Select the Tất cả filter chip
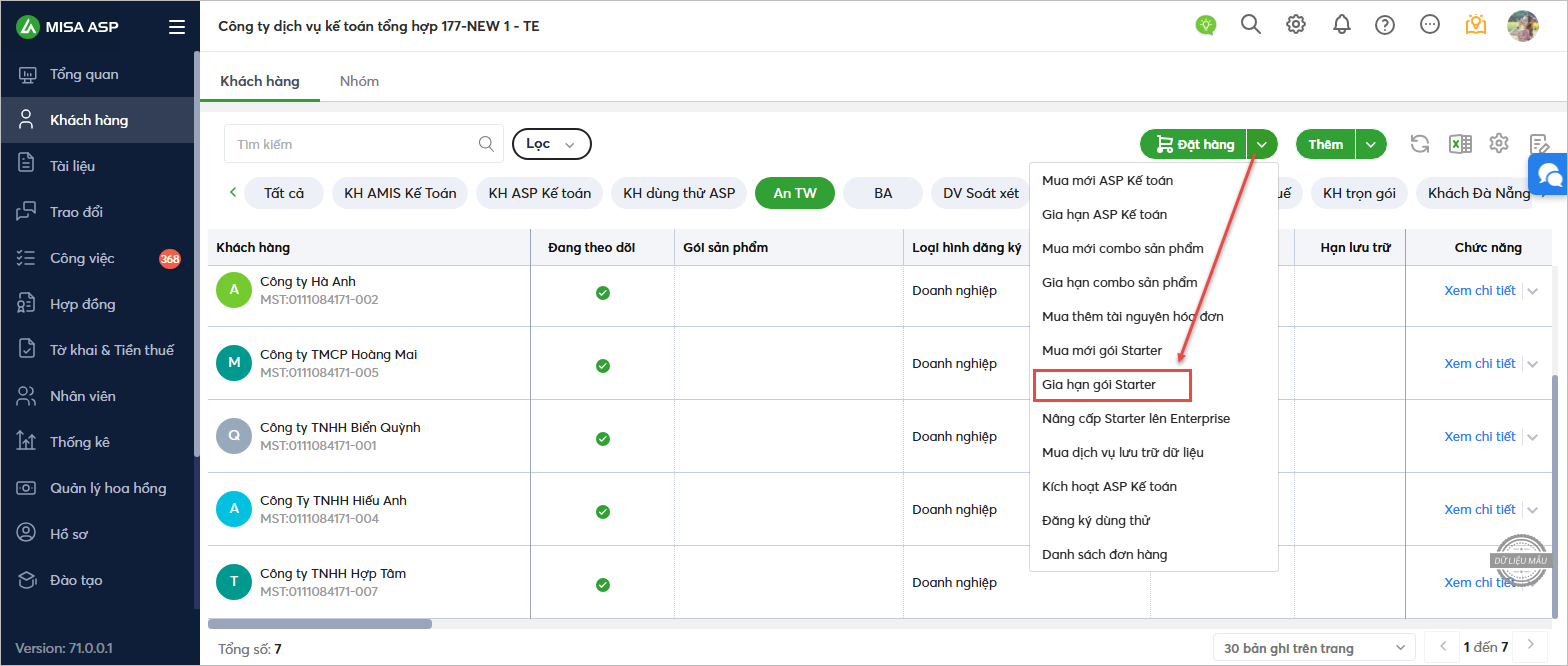 284,193
